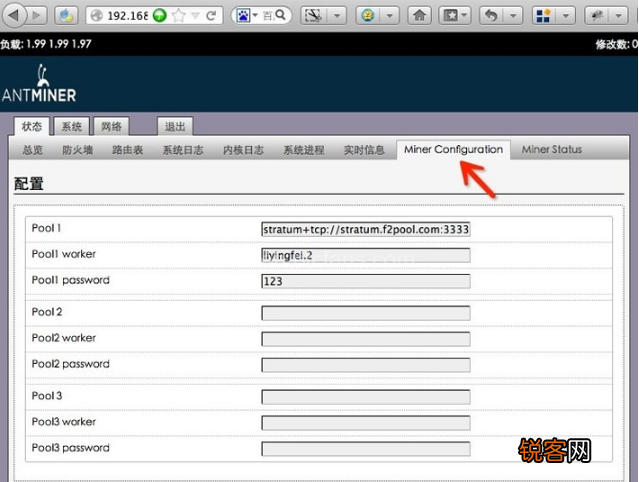Click the Apple/Finder toolbar button

[x=66, y=15]
